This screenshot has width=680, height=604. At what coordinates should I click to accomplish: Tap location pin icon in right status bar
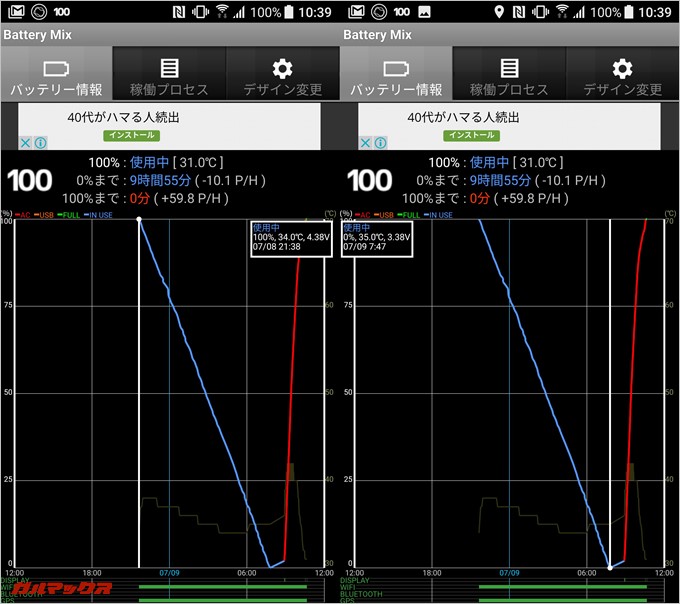[500, 12]
